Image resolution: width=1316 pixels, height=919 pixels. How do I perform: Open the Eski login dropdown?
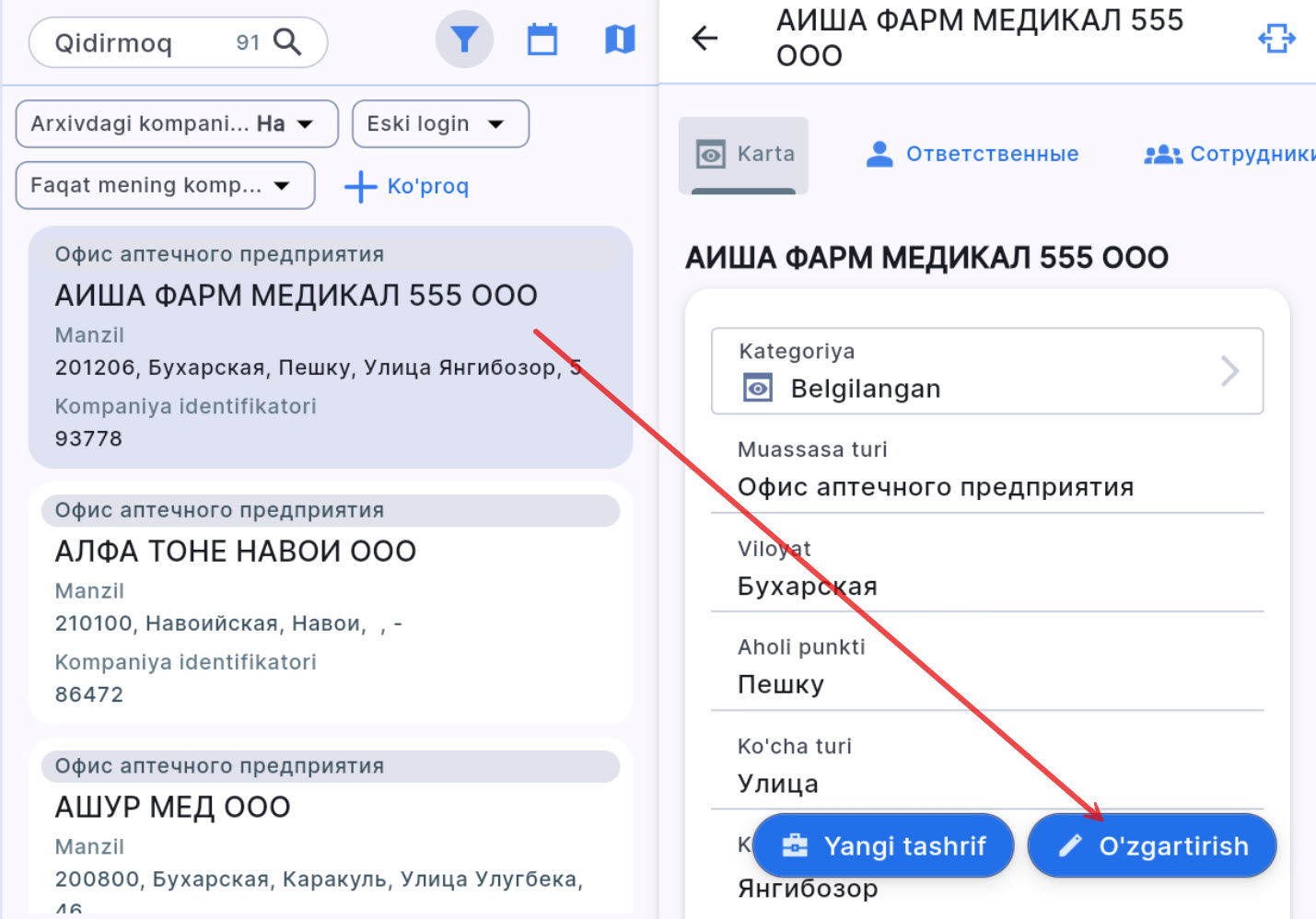click(x=440, y=123)
